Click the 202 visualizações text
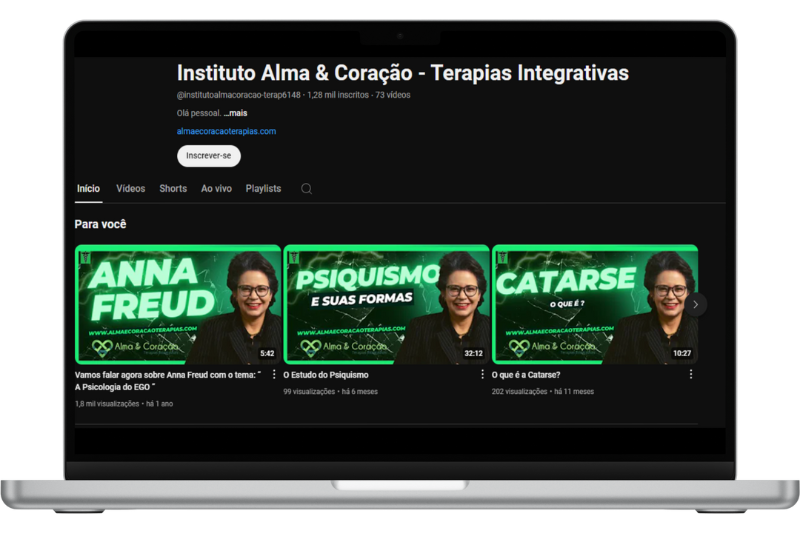 point(519,392)
